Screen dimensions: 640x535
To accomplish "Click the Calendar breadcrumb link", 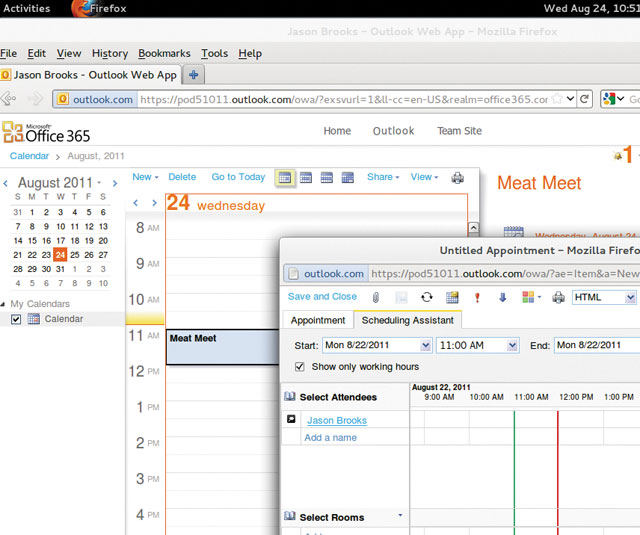I will tap(29, 156).
